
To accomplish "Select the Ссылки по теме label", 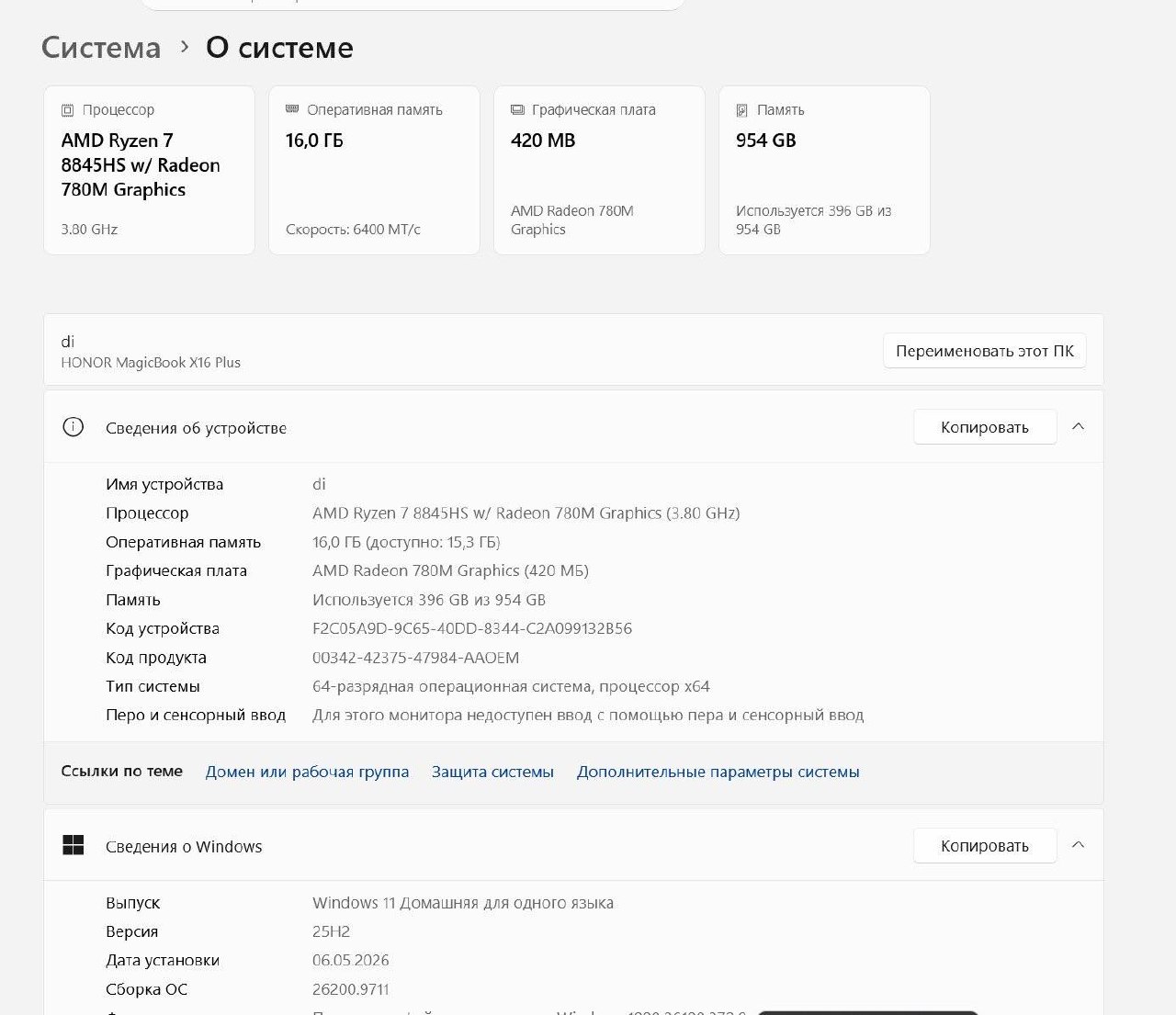I will tap(121, 772).
